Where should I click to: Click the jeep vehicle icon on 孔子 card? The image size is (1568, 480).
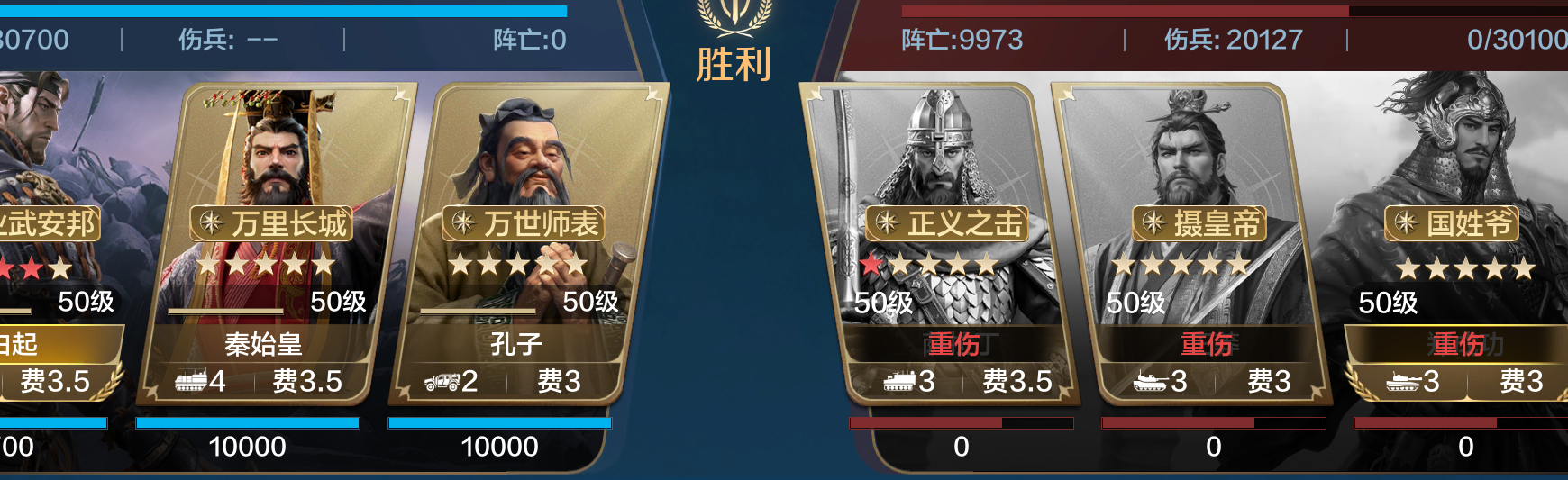442,382
